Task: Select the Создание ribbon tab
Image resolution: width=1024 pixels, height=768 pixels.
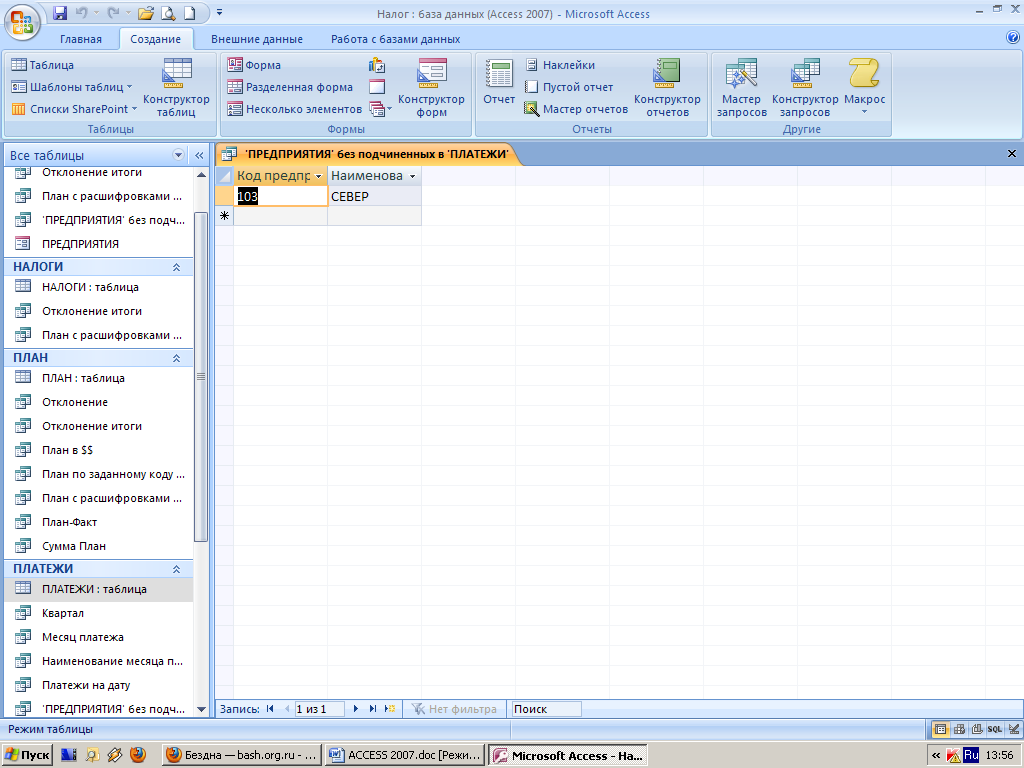Action: (x=155, y=39)
